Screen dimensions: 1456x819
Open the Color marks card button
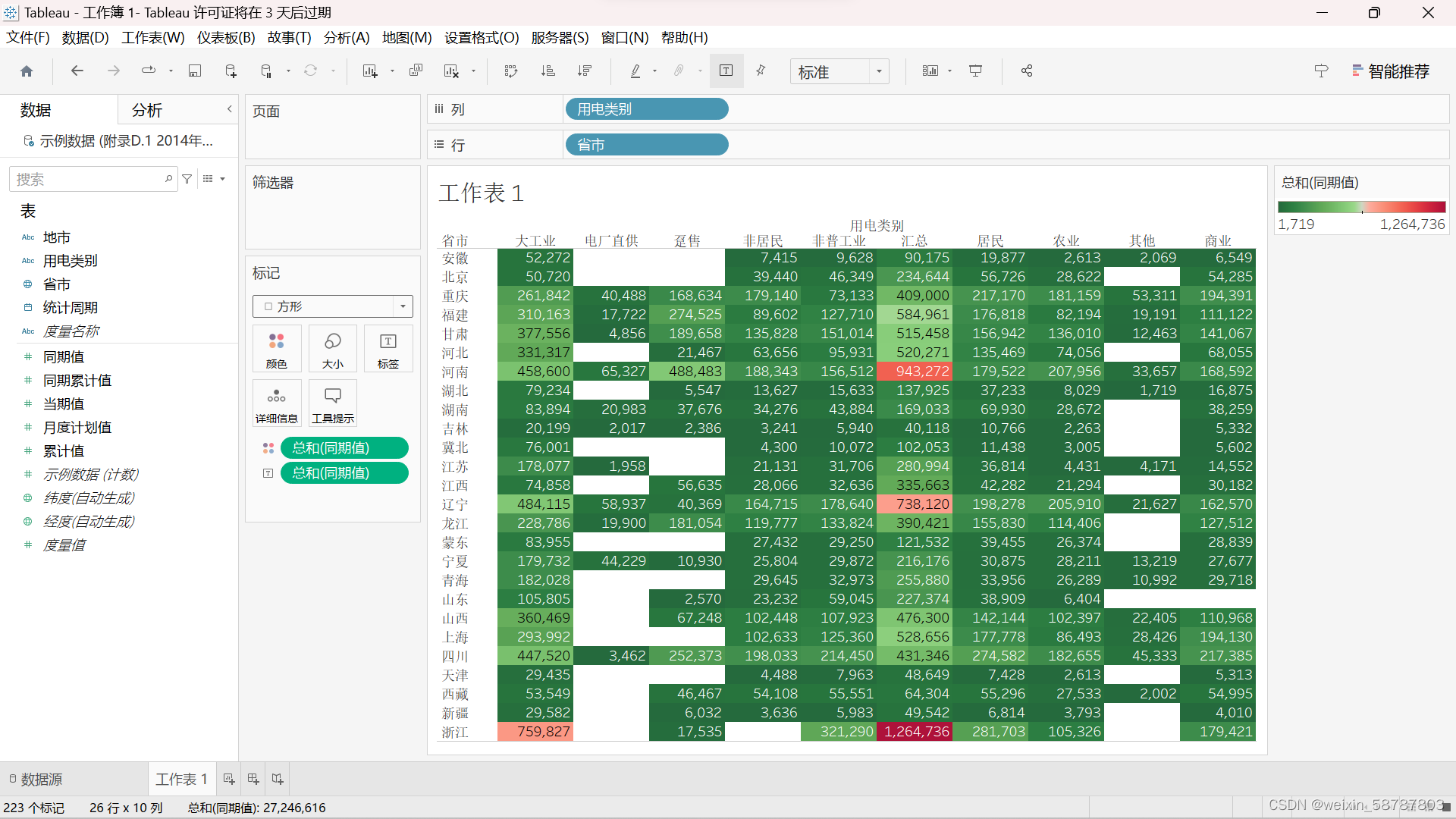click(x=277, y=349)
